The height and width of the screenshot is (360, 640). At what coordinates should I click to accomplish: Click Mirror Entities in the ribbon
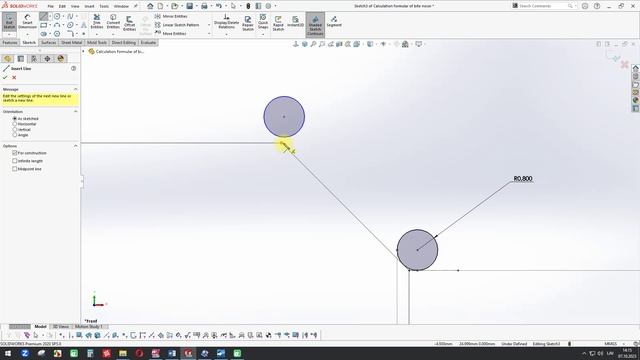click(x=171, y=16)
